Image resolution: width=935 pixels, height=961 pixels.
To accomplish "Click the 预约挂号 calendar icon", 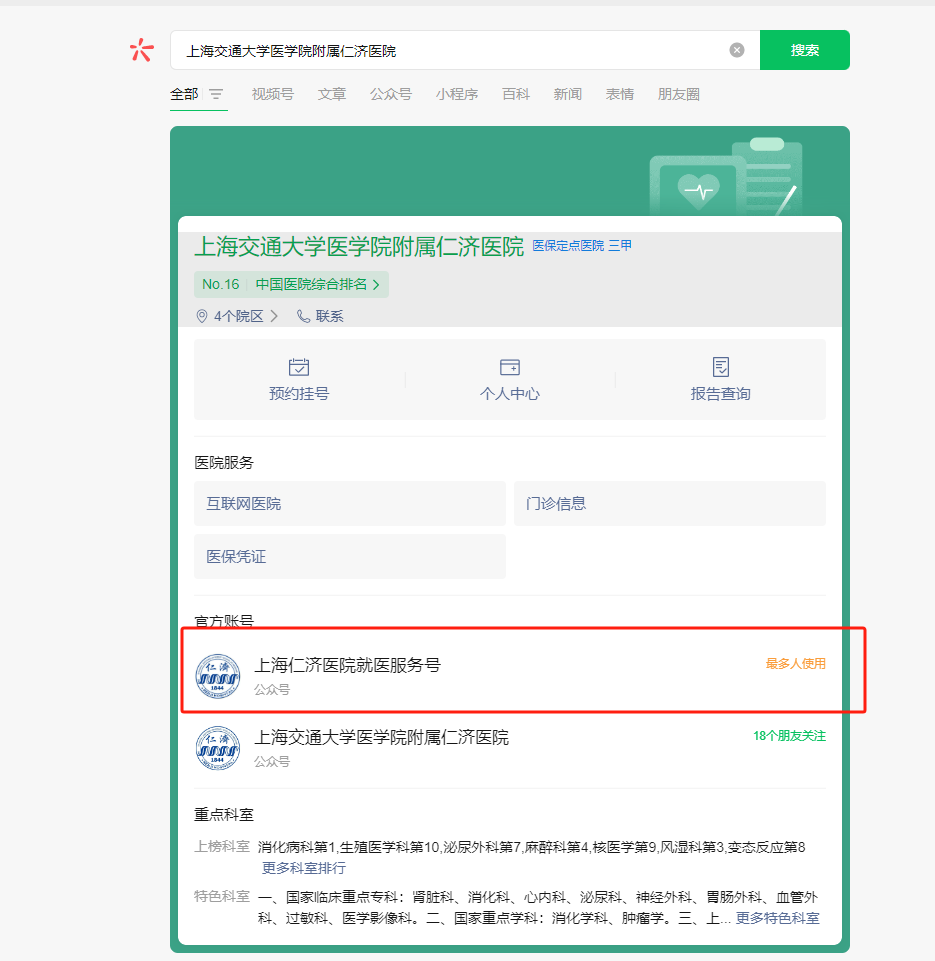I will (299, 367).
